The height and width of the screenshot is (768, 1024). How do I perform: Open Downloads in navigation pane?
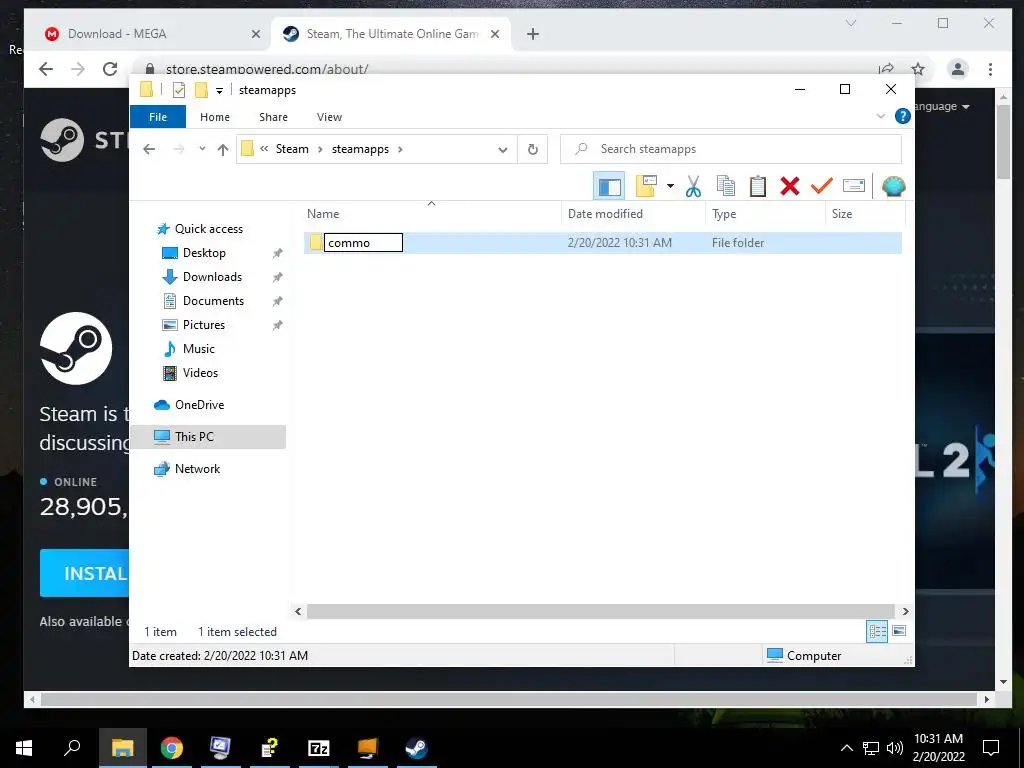(212, 277)
